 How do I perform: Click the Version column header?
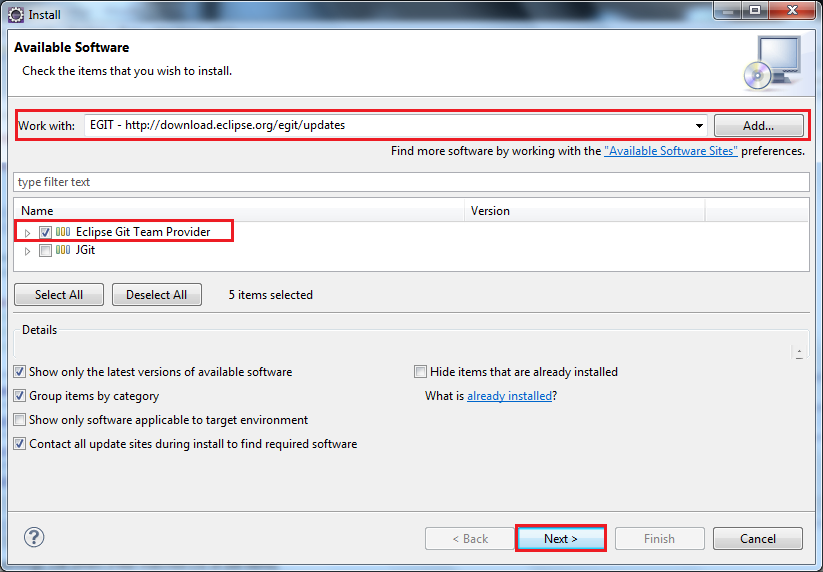[x=584, y=210]
